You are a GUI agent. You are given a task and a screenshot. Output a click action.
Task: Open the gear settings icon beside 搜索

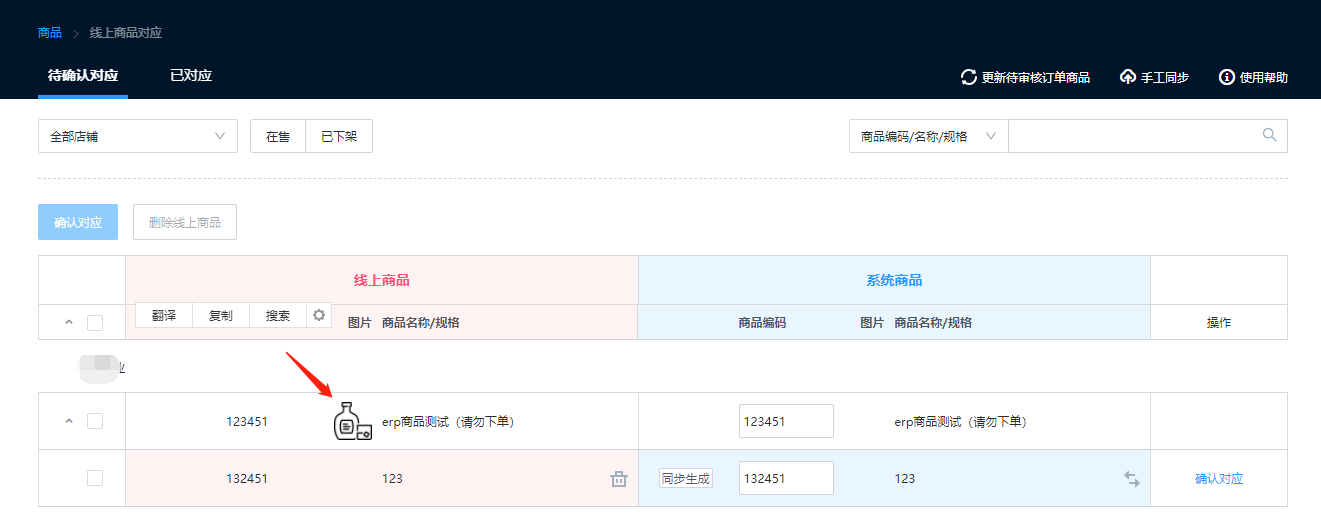(x=319, y=315)
